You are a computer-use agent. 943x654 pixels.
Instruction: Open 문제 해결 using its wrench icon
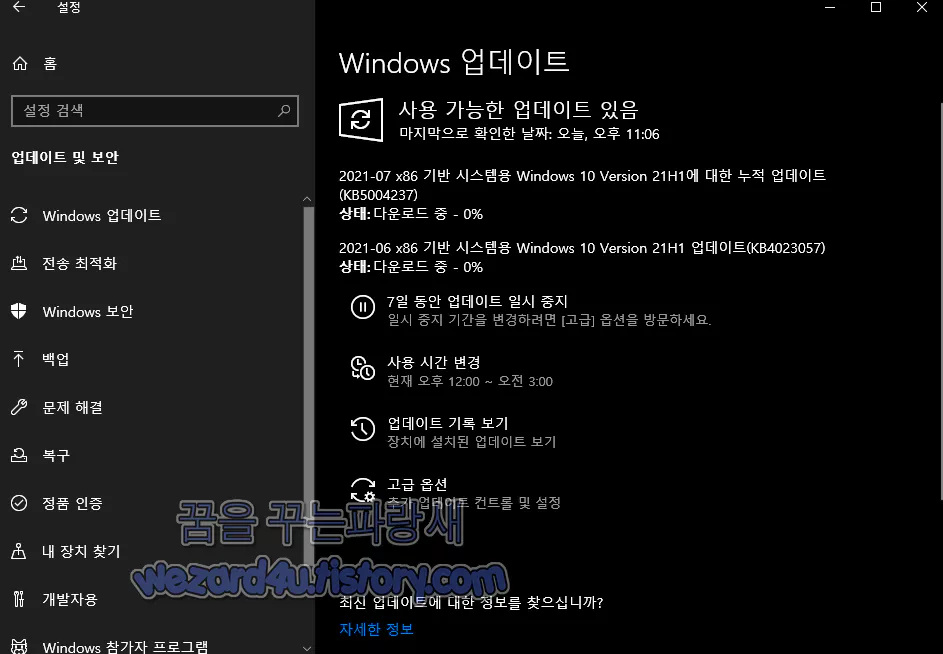21,407
